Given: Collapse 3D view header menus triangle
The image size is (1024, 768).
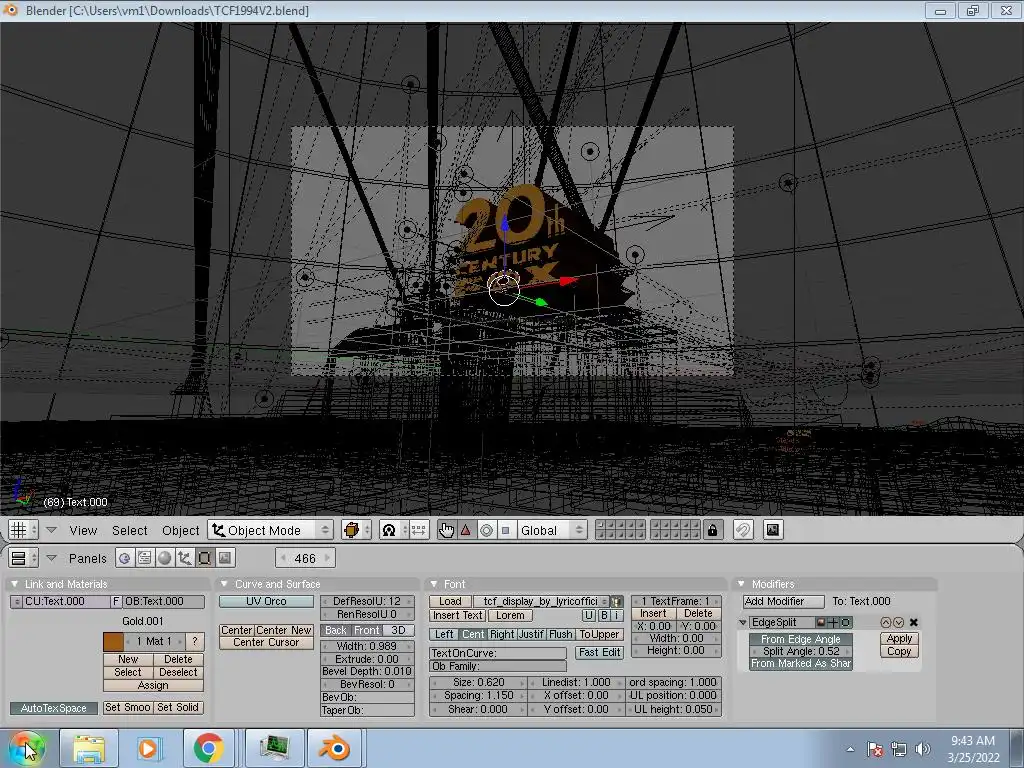Looking at the screenshot, I should click(52, 530).
